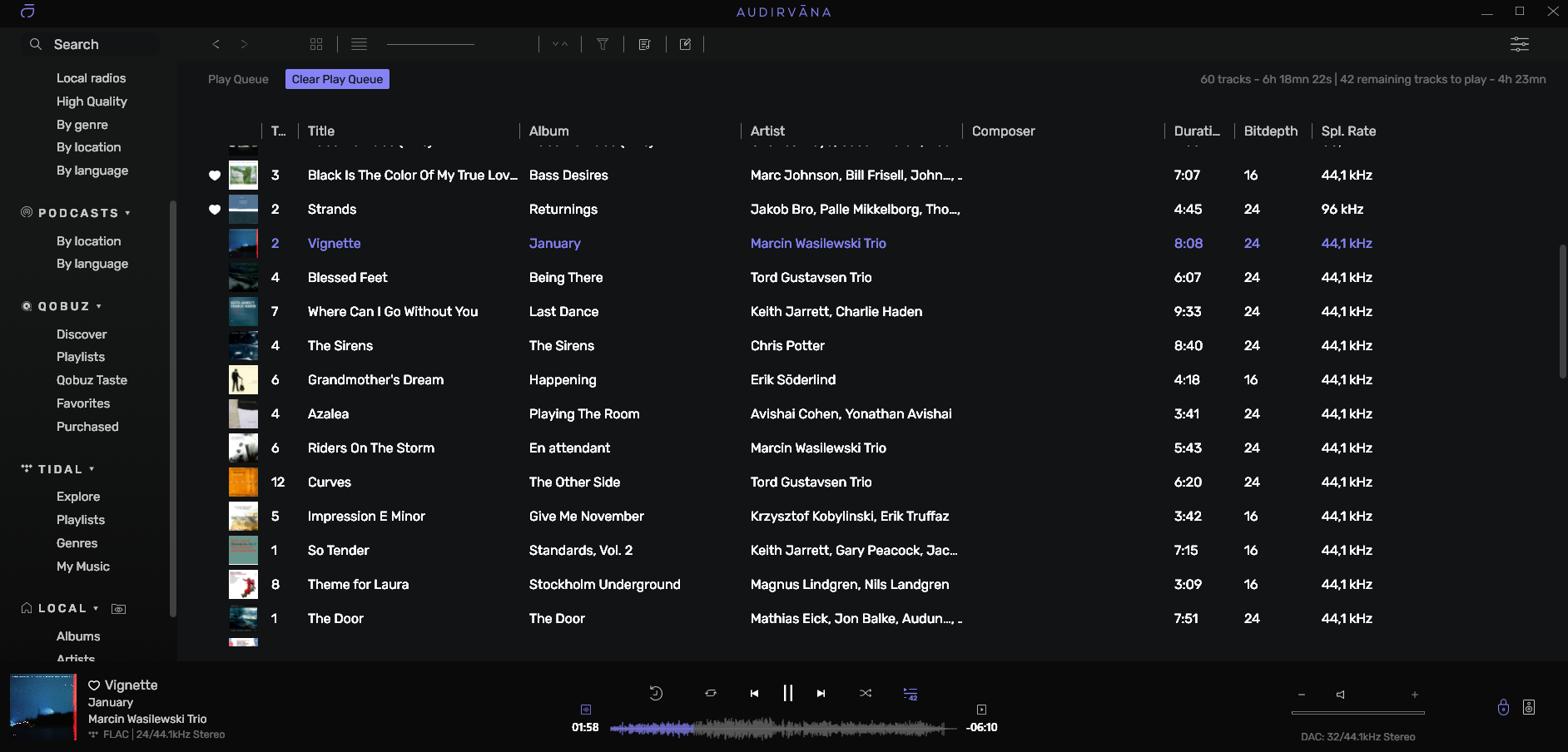Viewport: 1568px width, 752px height.
Task: Skip to the next track
Action: (821, 693)
